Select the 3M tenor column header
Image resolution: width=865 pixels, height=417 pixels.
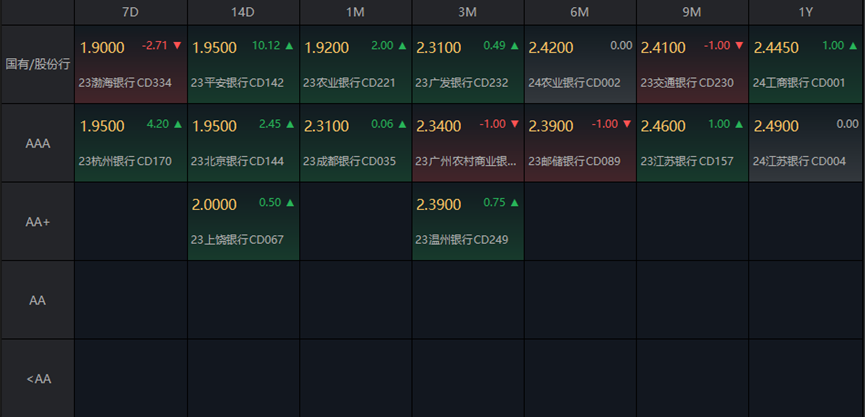coord(467,12)
